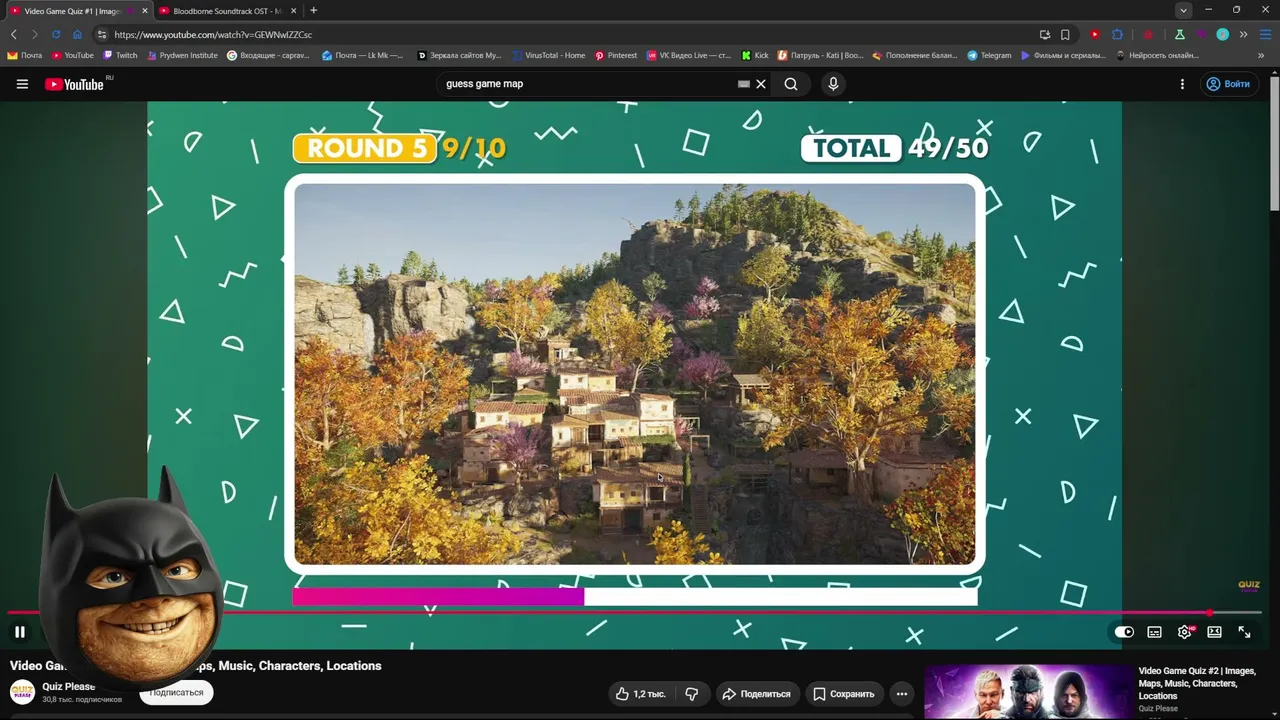Open the YouTube three-dot settings menu
This screenshot has width=1280, height=720.
point(1182,84)
